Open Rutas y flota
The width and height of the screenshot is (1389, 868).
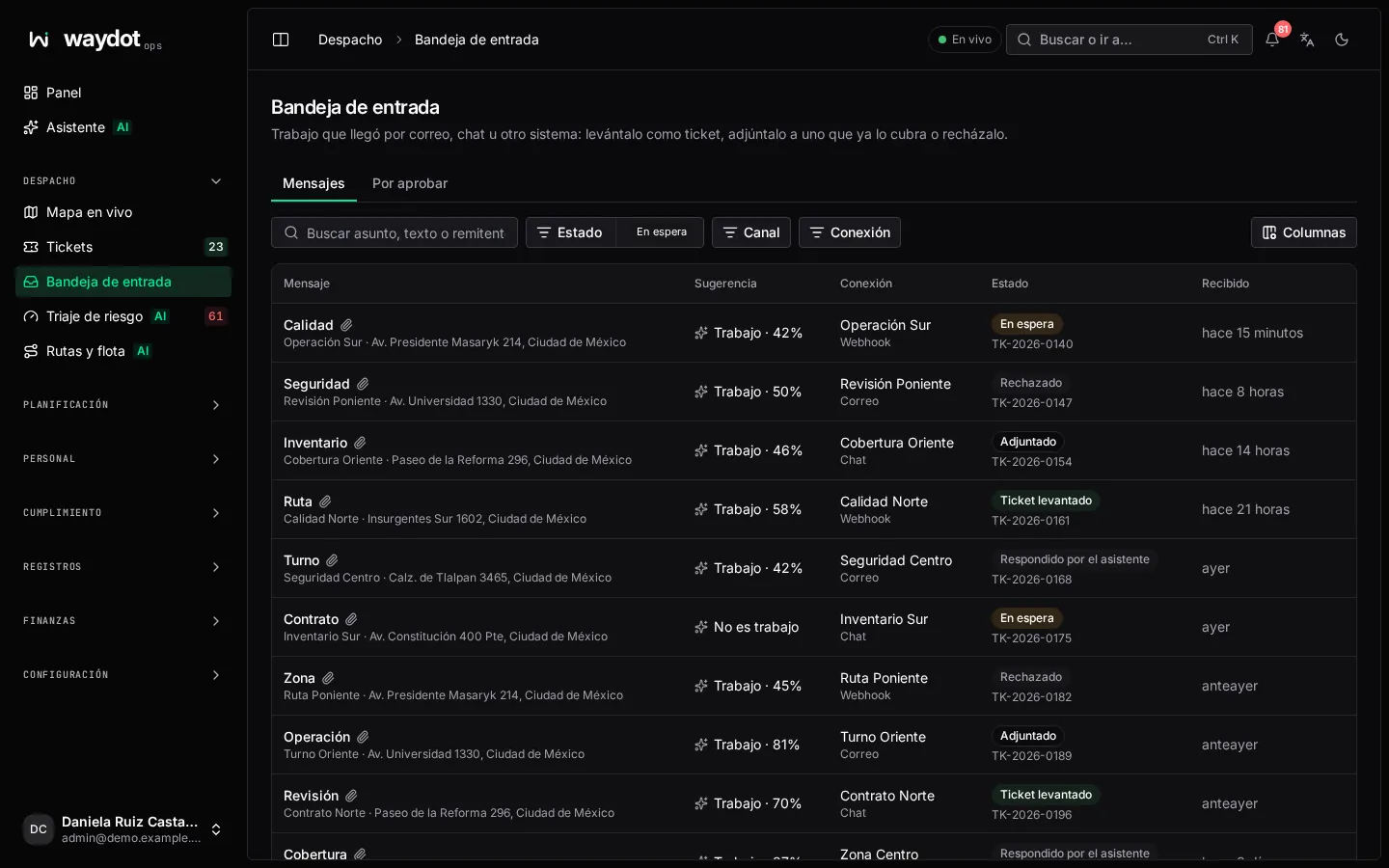pos(123,351)
